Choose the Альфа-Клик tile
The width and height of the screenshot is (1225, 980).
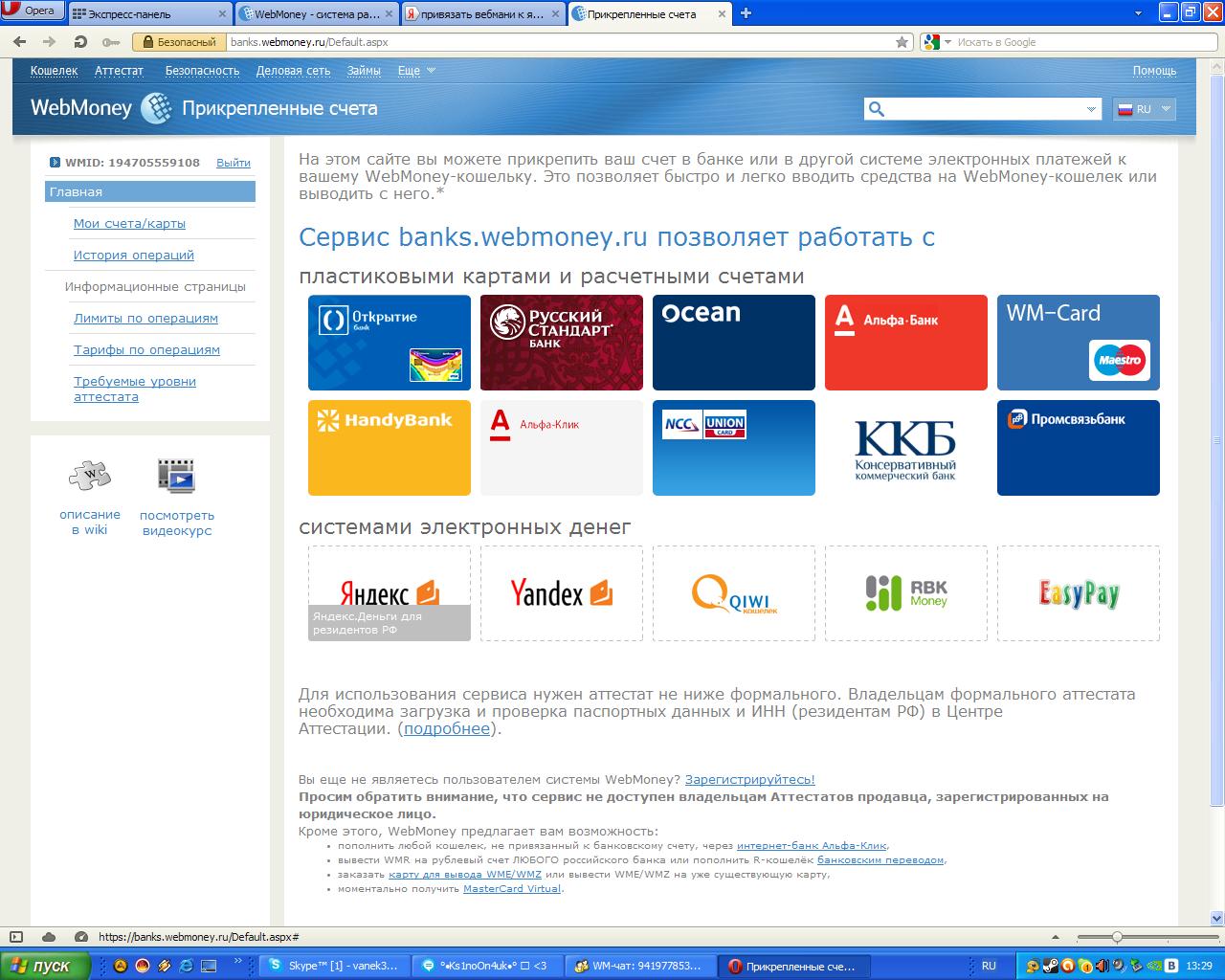(x=562, y=448)
